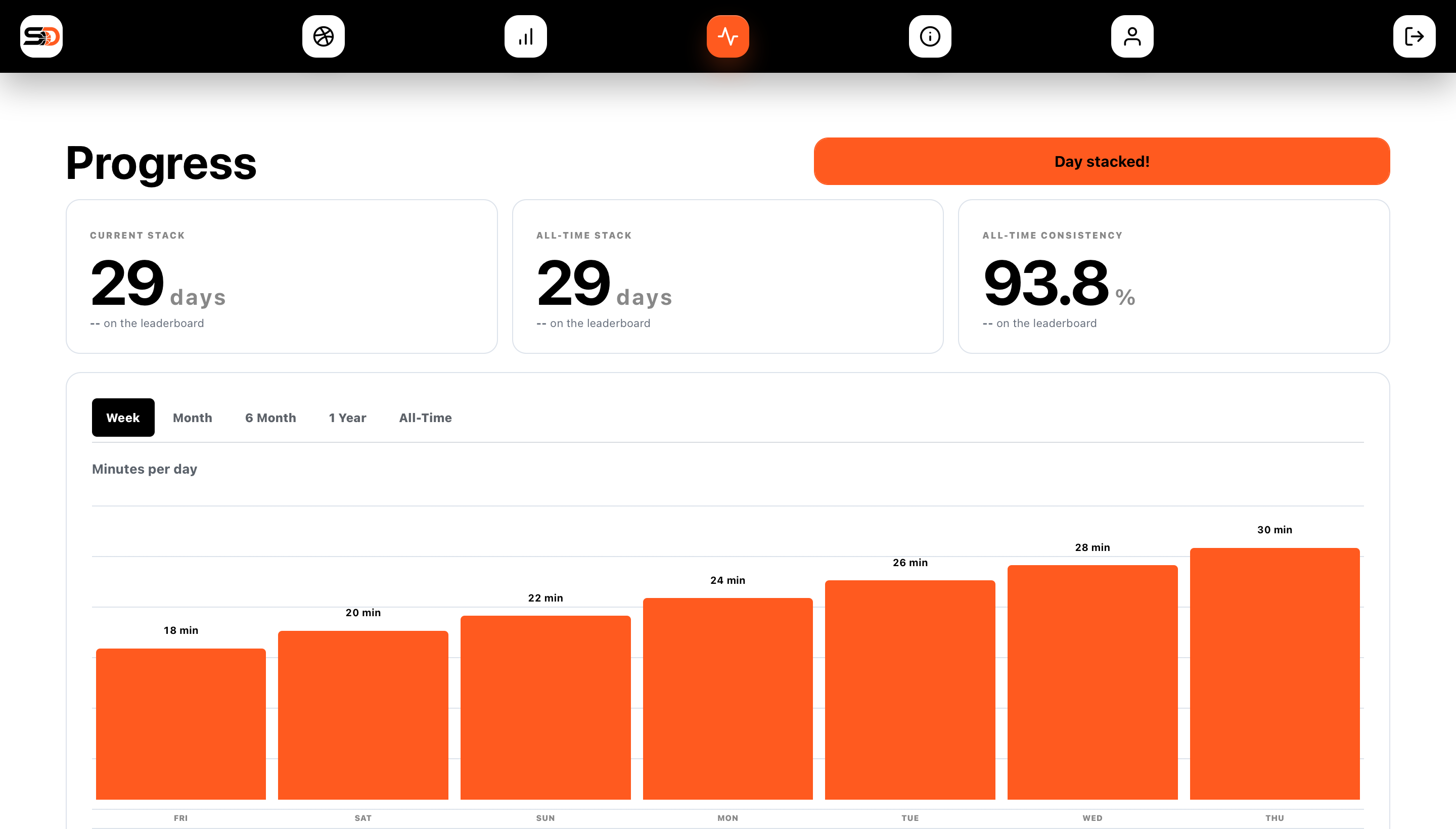Click the '30 min' label

pyautogui.click(x=1275, y=530)
